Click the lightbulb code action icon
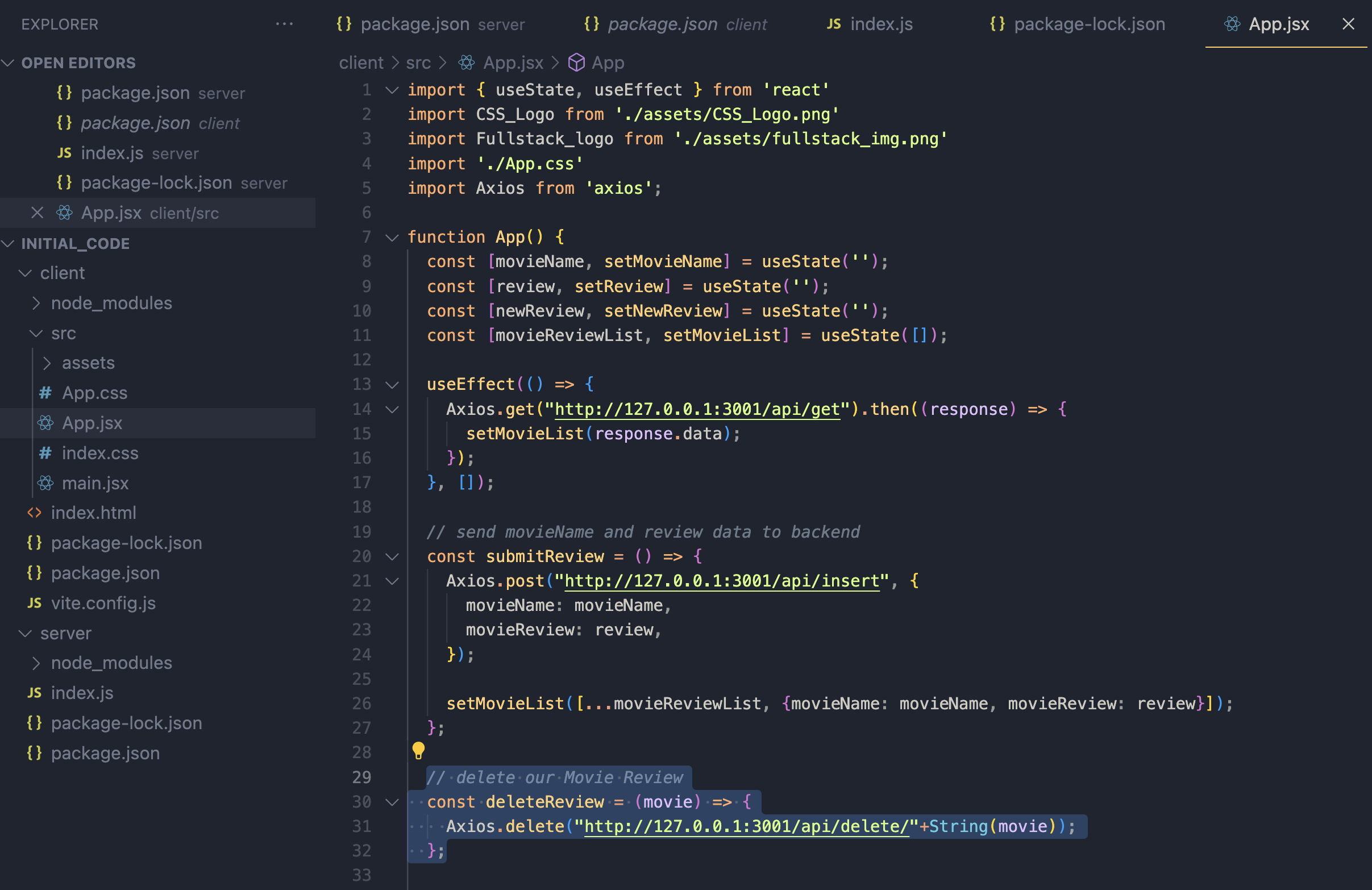The height and width of the screenshot is (890, 1372). click(418, 750)
